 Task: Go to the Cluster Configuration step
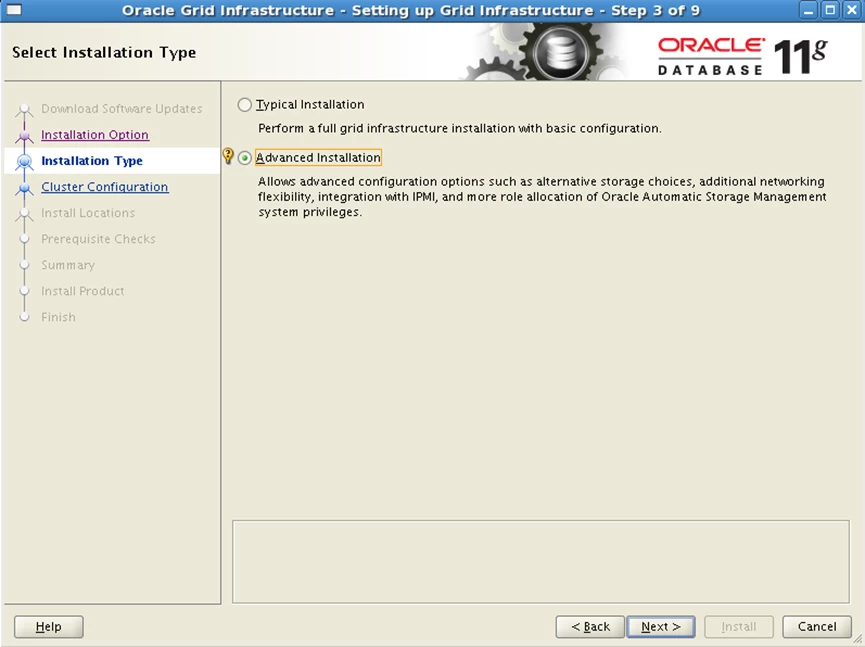pyautogui.click(x=105, y=187)
